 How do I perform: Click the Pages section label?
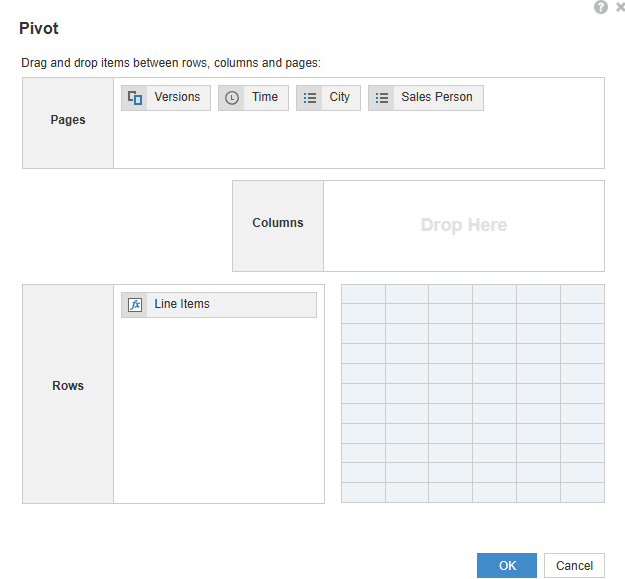(x=68, y=120)
